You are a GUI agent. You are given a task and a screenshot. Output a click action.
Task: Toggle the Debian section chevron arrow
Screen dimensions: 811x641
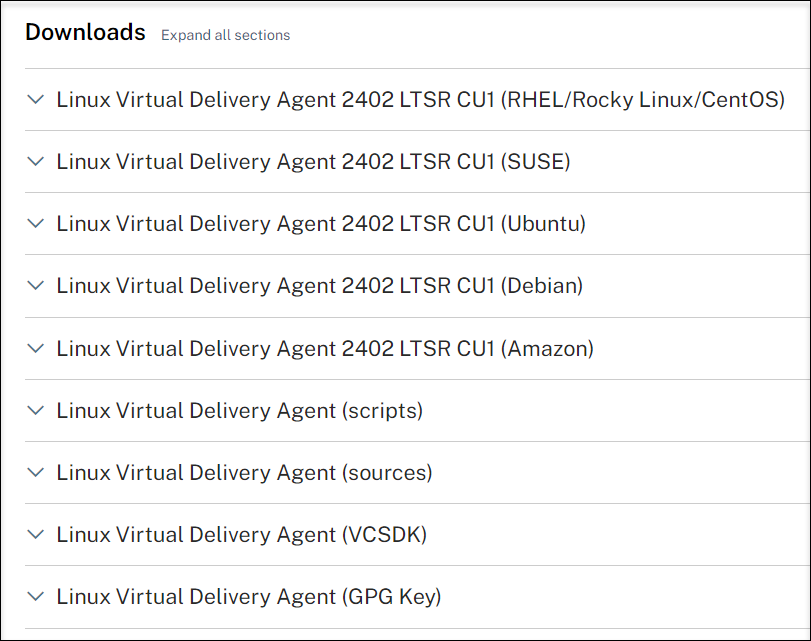[36, 286]
